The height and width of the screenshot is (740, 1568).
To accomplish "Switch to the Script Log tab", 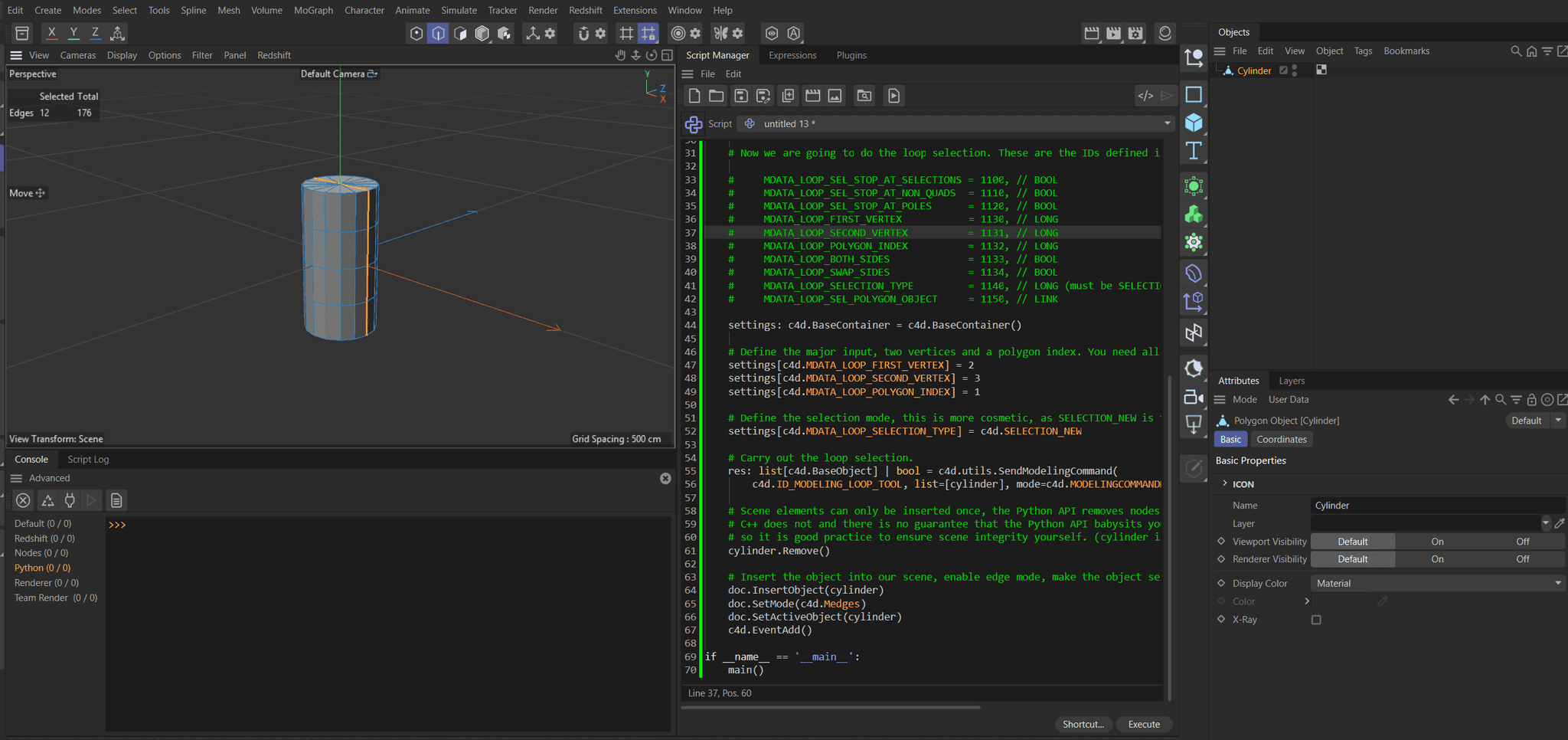I will pyautogui.click(x=88, y=460).
